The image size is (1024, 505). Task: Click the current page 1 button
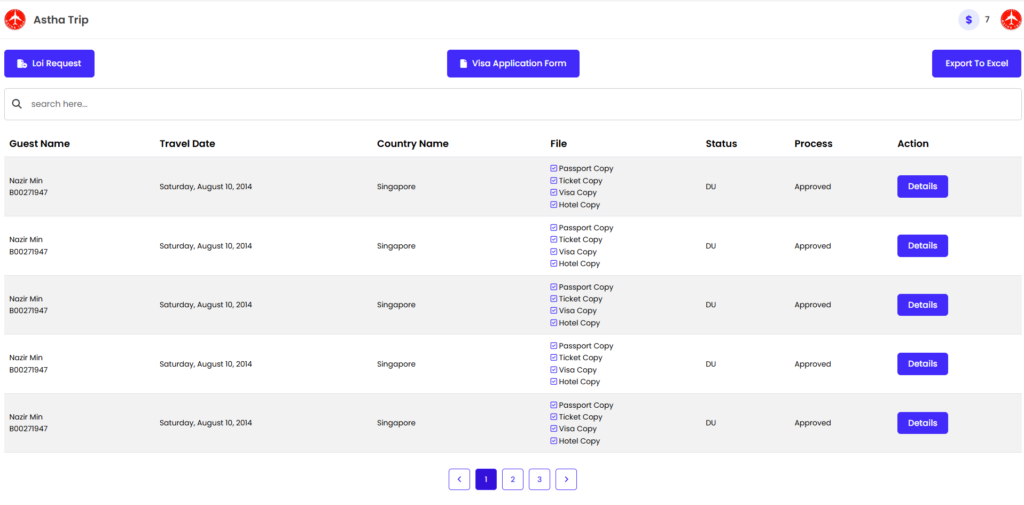[x=485, y=480]
